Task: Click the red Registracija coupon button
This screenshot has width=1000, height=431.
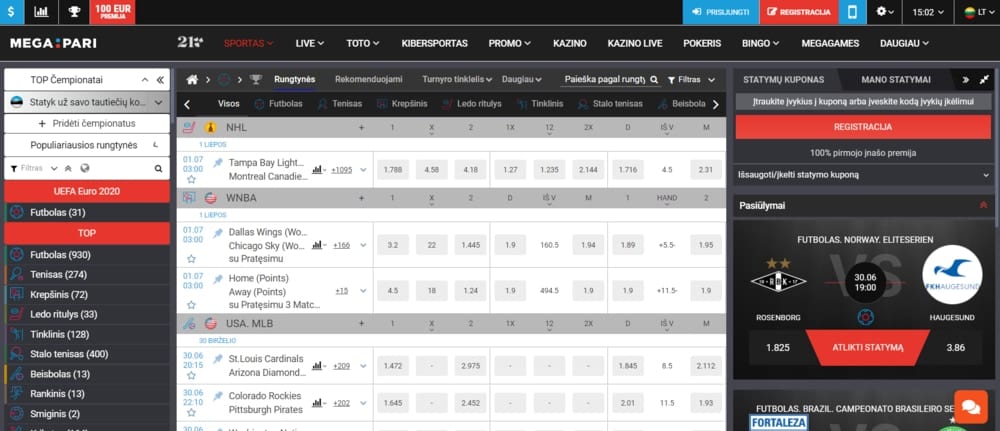Action: click(862, 127)
